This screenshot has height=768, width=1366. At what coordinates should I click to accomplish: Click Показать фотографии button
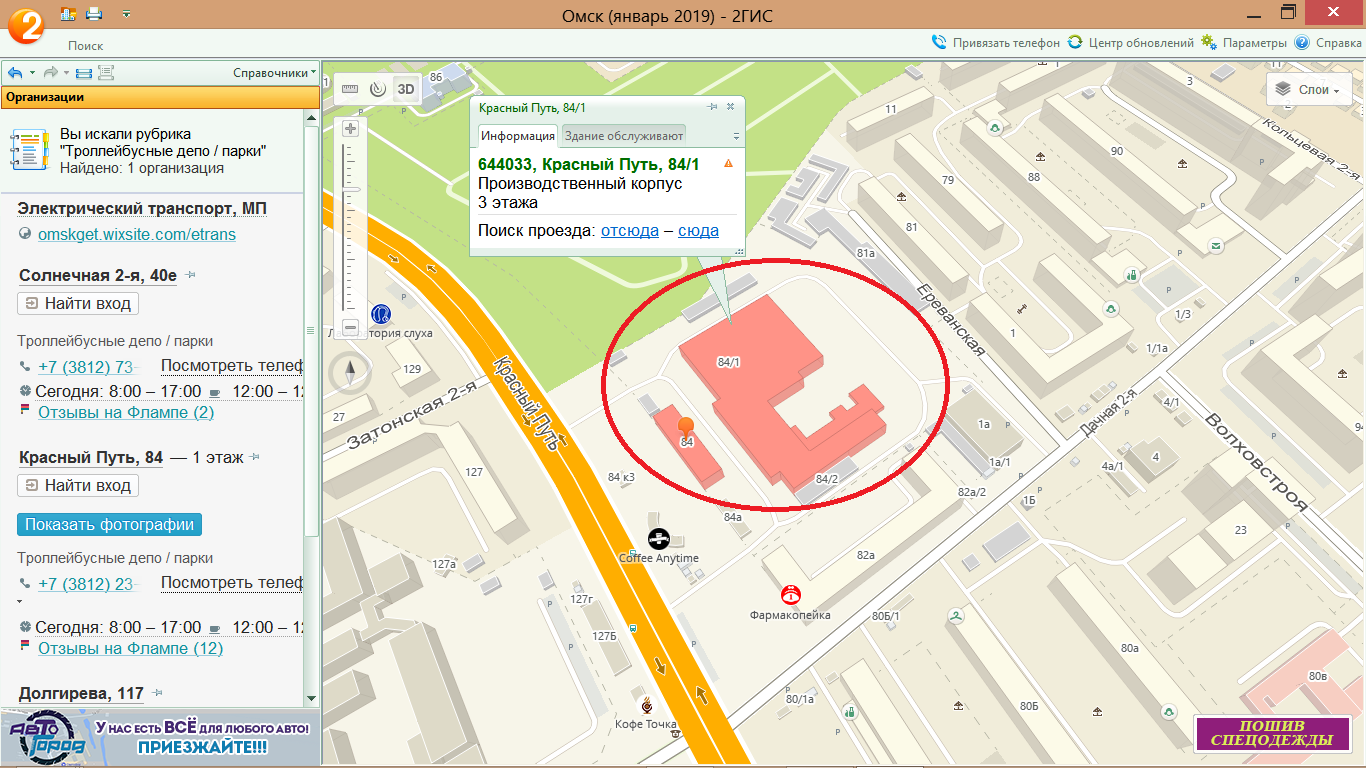(110, 524)
